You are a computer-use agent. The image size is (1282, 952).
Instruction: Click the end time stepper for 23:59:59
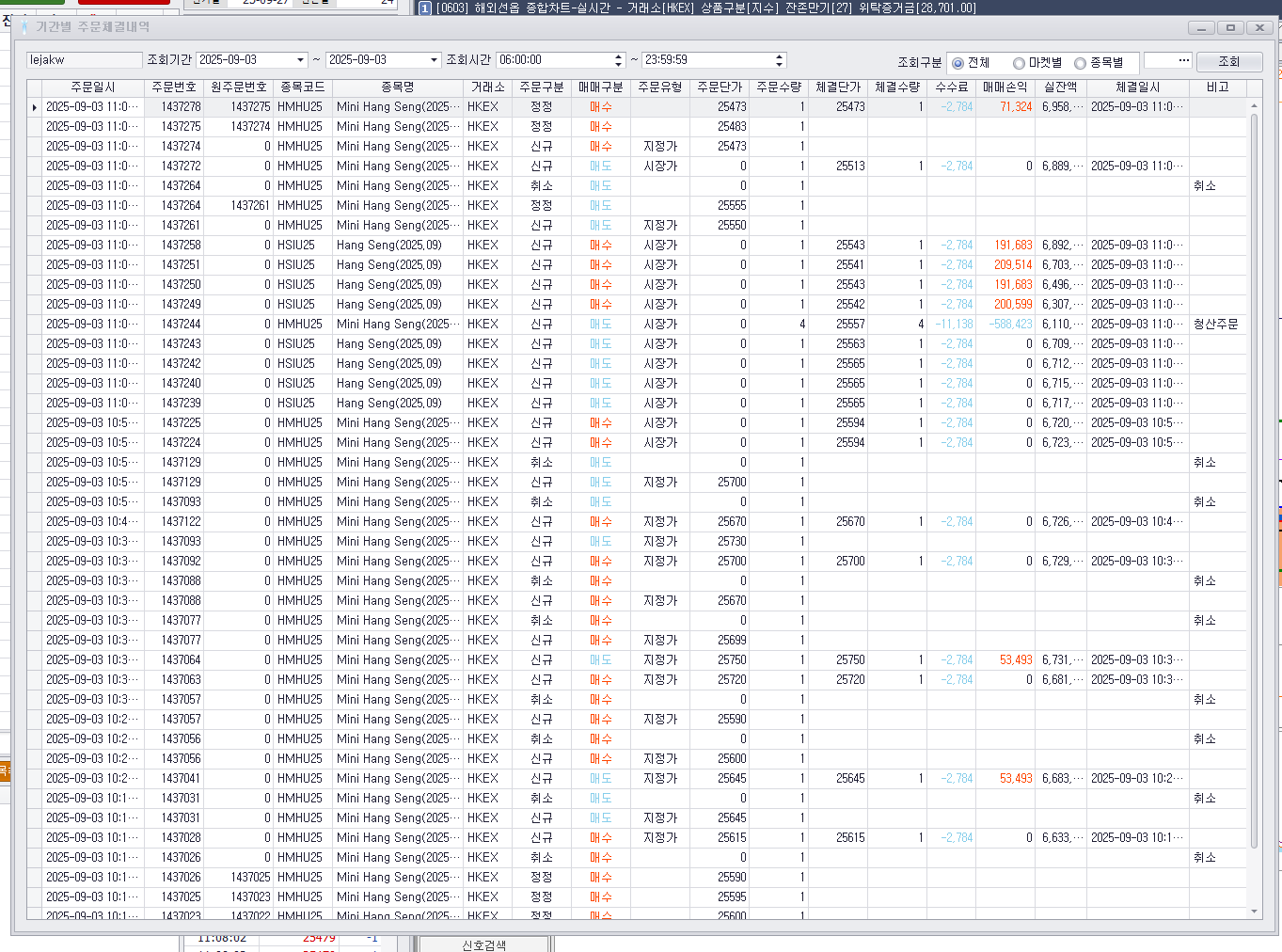pos(779,60)
